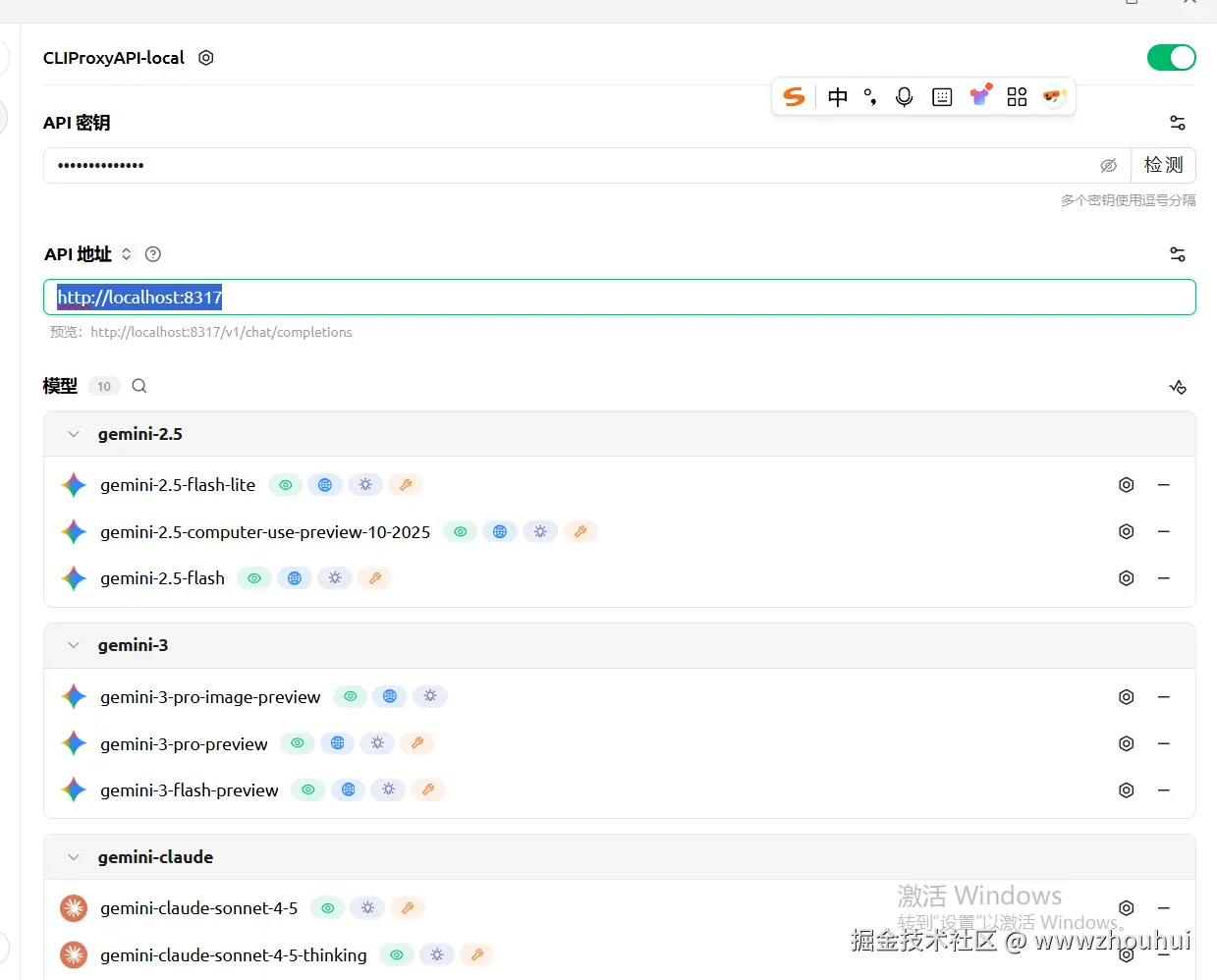Image resolution: width=1217 pixels, height=980 pixels.
Task: Reveal hidden API key with eye icon
Action: point(1109,165)
